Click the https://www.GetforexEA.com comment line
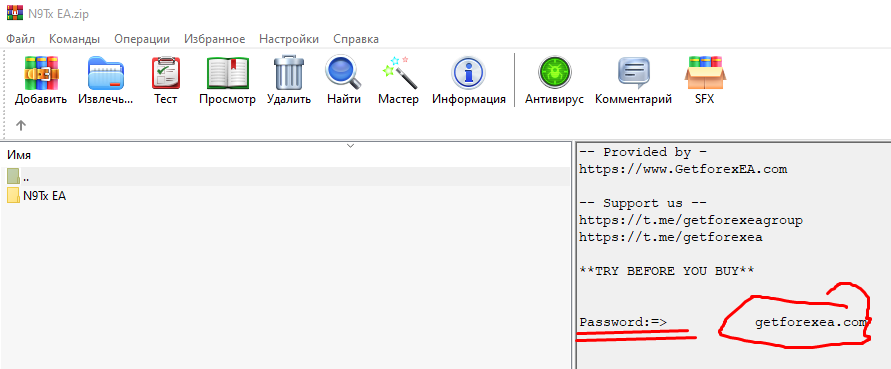Viewport: 891px width, 369px height. 683,169
